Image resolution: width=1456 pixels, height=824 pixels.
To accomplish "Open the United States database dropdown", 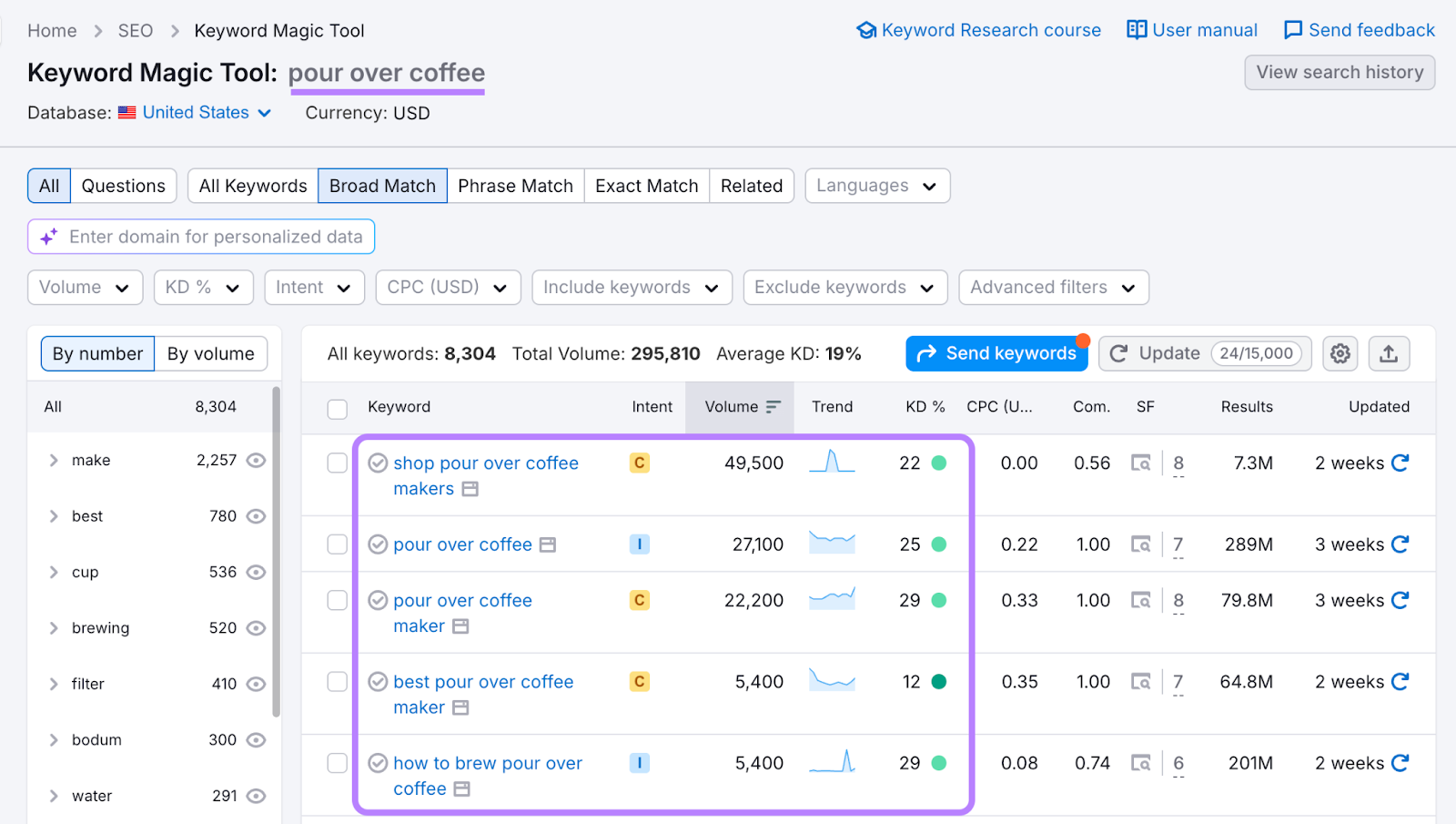I will (x=196, y=112).
